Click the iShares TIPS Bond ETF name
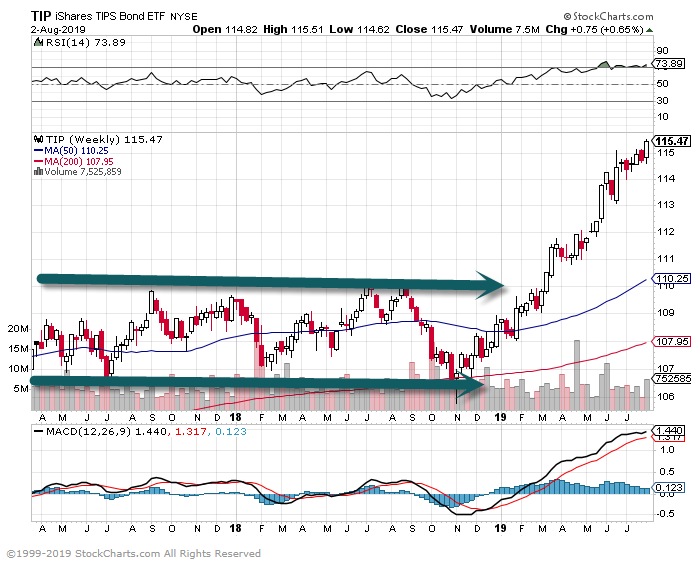Image resolution: width=698 pixels, height=568 pixels. tap(110, 16)
